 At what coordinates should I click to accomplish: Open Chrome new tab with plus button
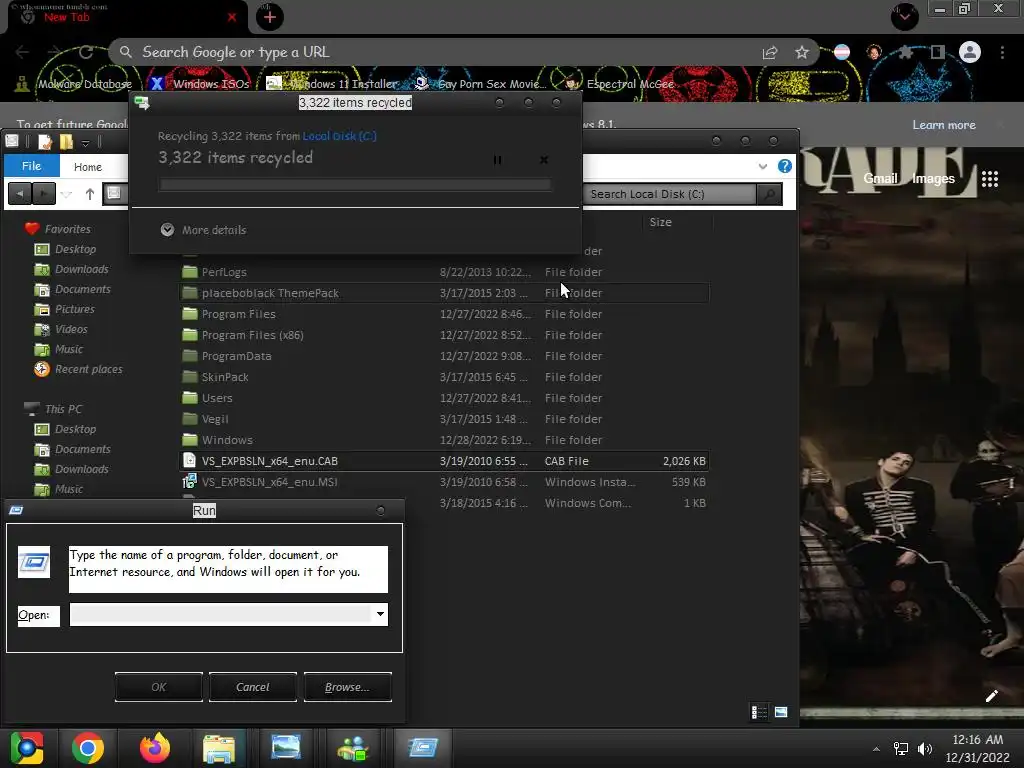(270, 18)
